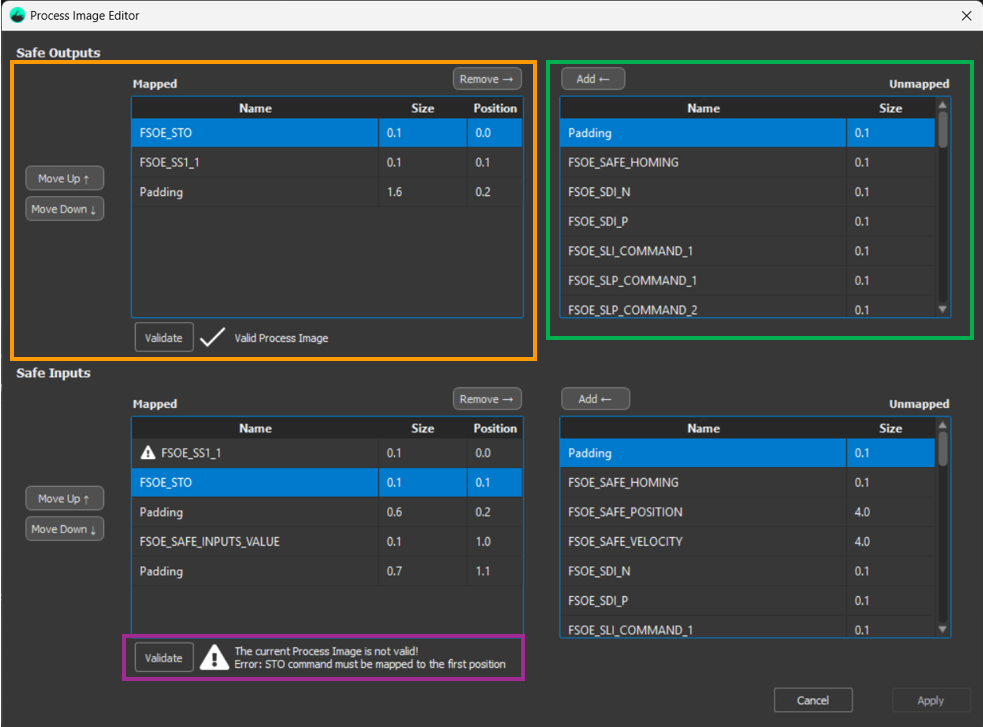
Task: Select FSOE_SAFE_POSITION in Safe Inputs unmapped list
Action: pos(625,512)
